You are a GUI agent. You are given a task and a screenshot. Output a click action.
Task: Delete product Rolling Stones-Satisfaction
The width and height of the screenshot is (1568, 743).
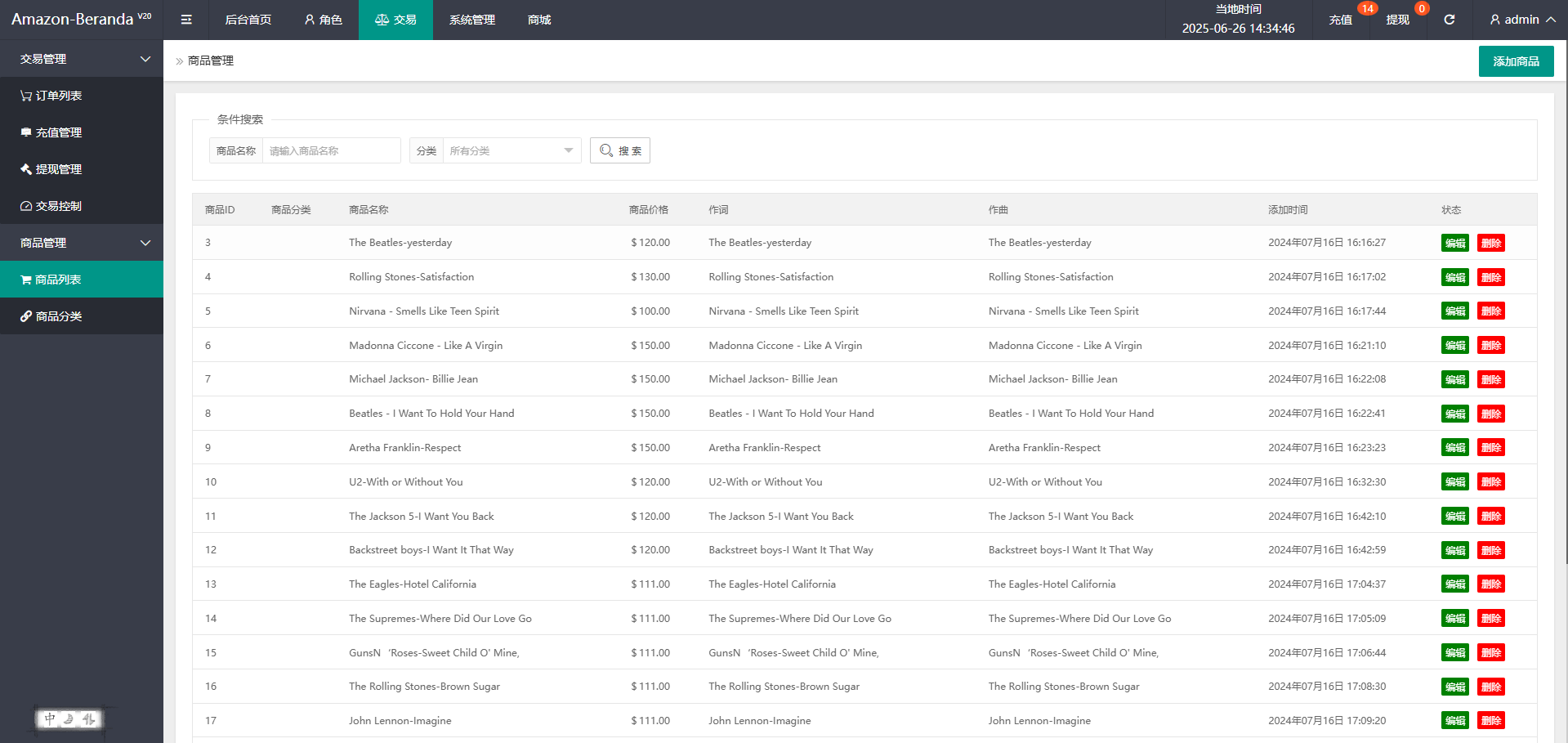click(1491, 277)
